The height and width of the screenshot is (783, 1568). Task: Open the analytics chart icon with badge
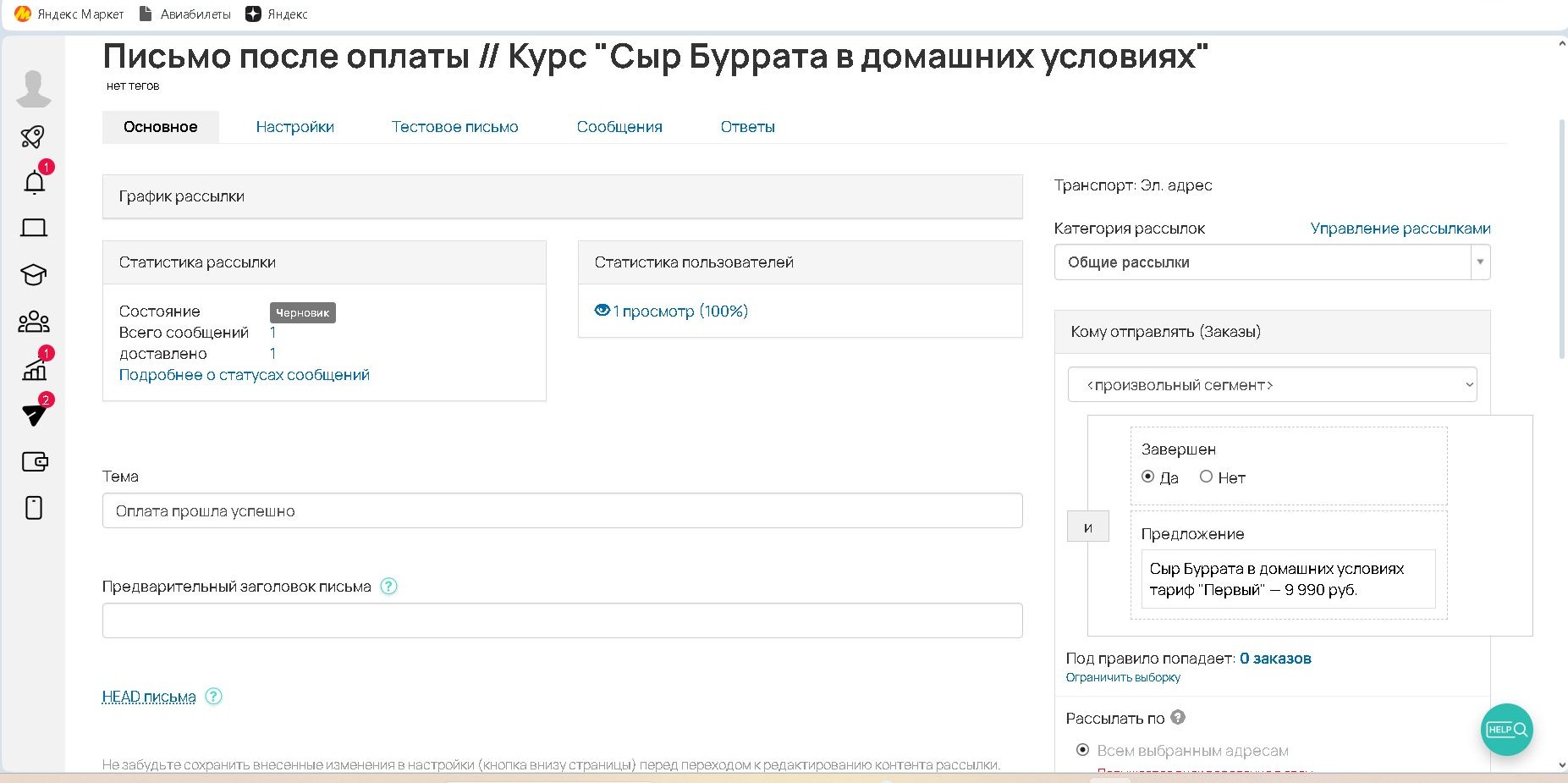pos(34,369)
